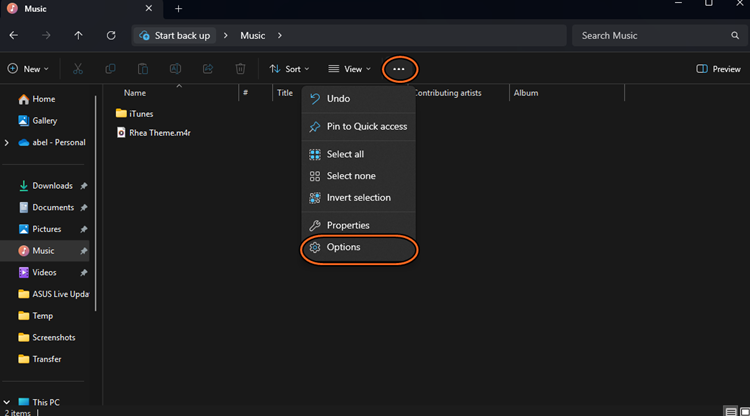Click Start back up in address bar
750x416 pixels.
click(175, 35)
